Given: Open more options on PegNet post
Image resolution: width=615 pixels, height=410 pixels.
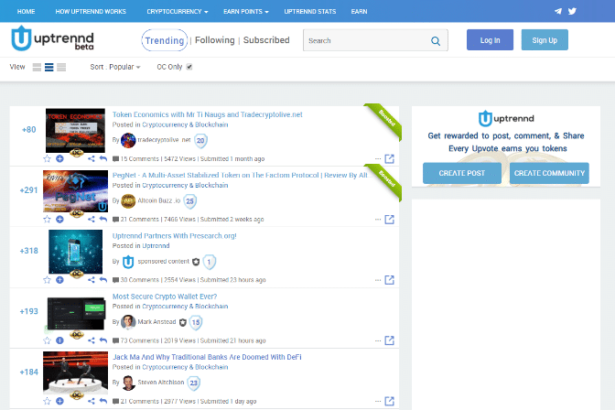Looking at the screenshot, I should point(378,219).
